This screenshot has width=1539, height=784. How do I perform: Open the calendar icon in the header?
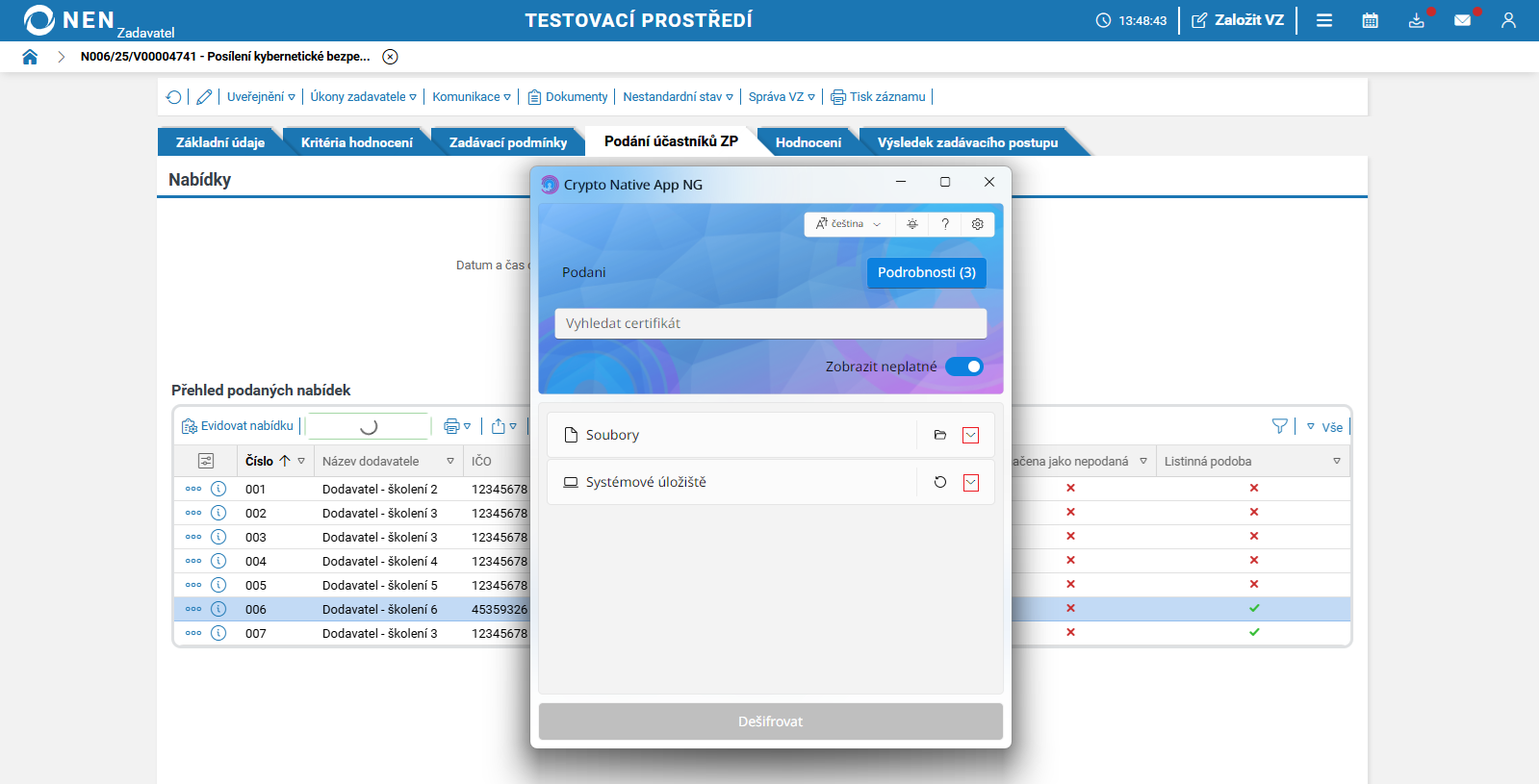1371,20
